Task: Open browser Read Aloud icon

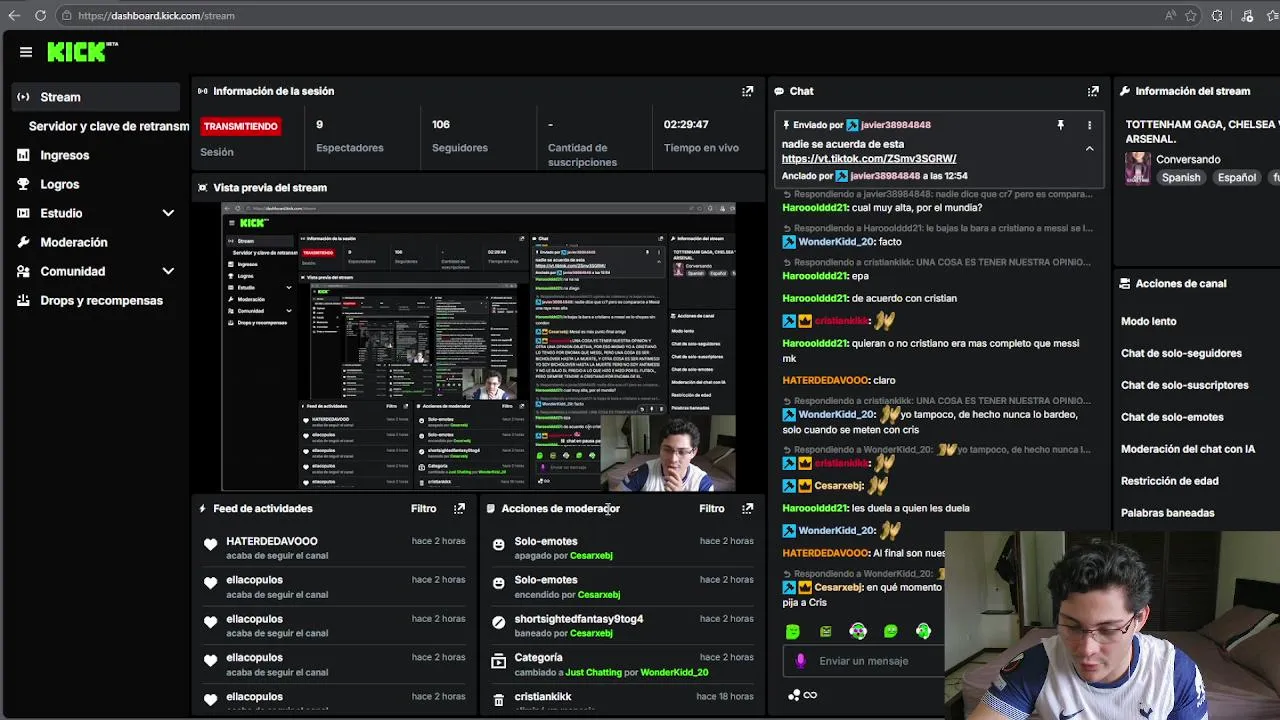Action: 1170,15
